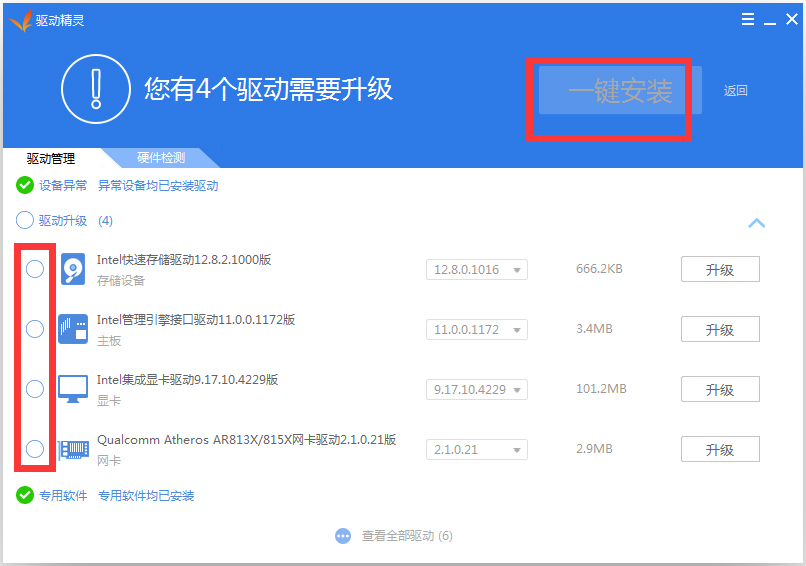Open version dropdown showing 12.8.0.1016
The width and height of the screenshot is (806, 566).
point(477,270)
